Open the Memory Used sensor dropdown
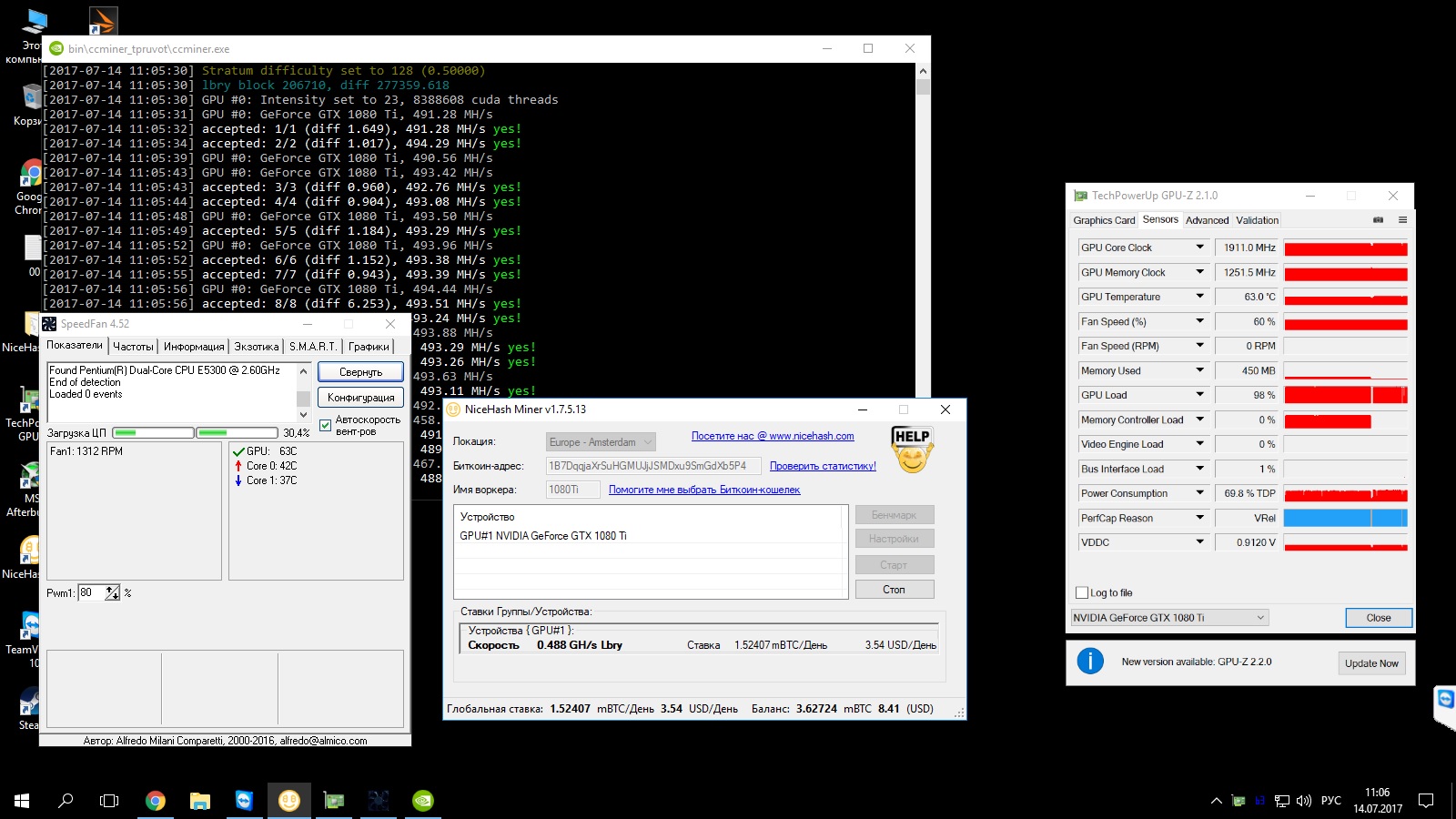 (x=1199, y=370)
